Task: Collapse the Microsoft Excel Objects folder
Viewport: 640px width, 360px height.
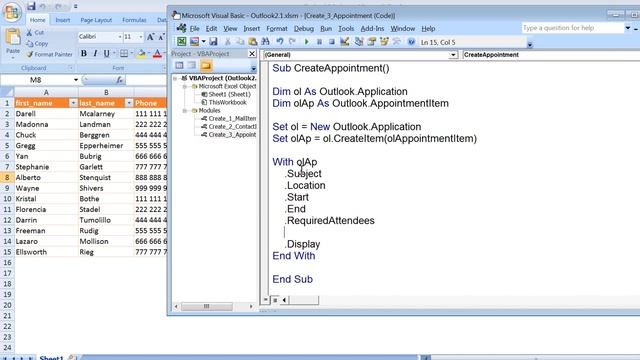Action: (184, 86)
